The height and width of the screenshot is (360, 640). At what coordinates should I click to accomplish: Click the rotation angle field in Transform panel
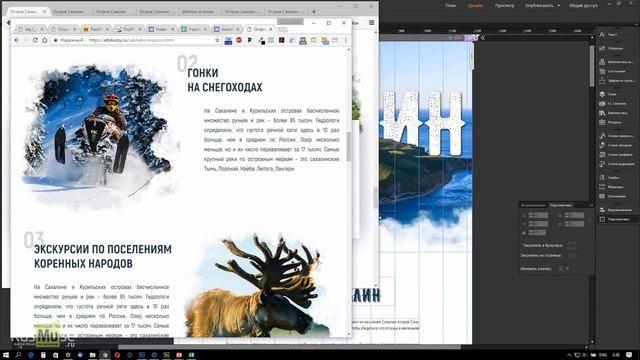pyautogui.click(x=537, y=232)
